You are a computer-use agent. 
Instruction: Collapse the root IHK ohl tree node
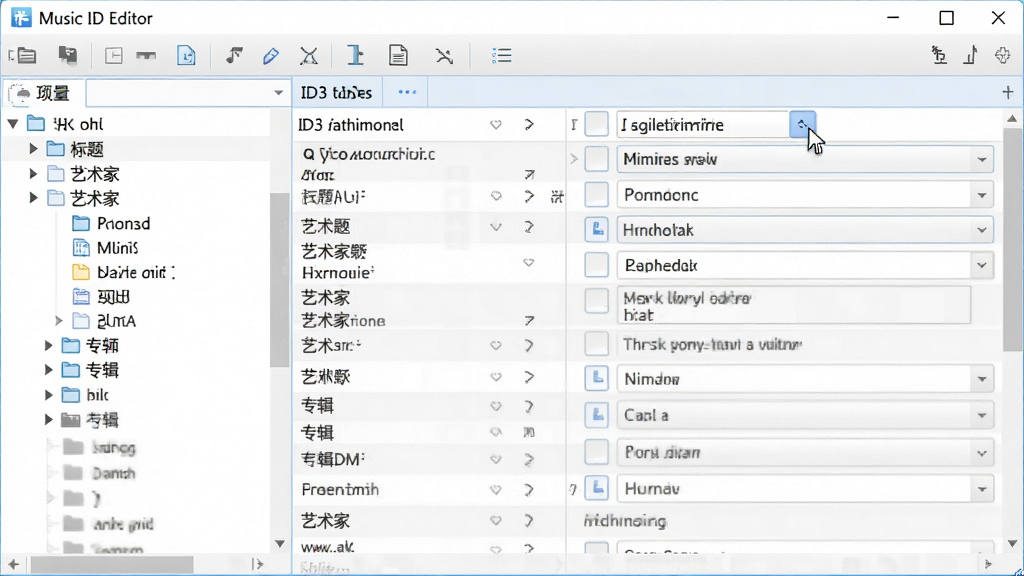(x=13, y=124)
